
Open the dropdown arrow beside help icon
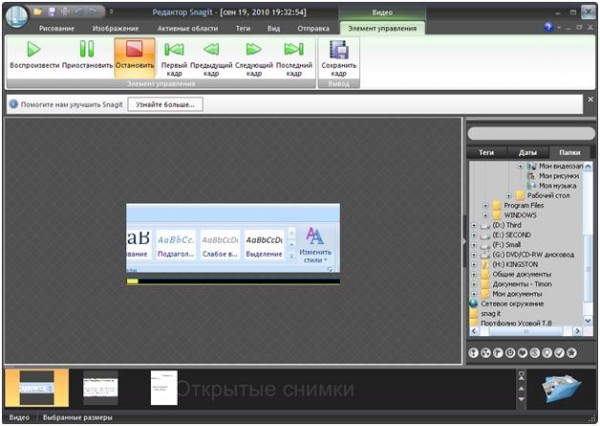point(559,28)
